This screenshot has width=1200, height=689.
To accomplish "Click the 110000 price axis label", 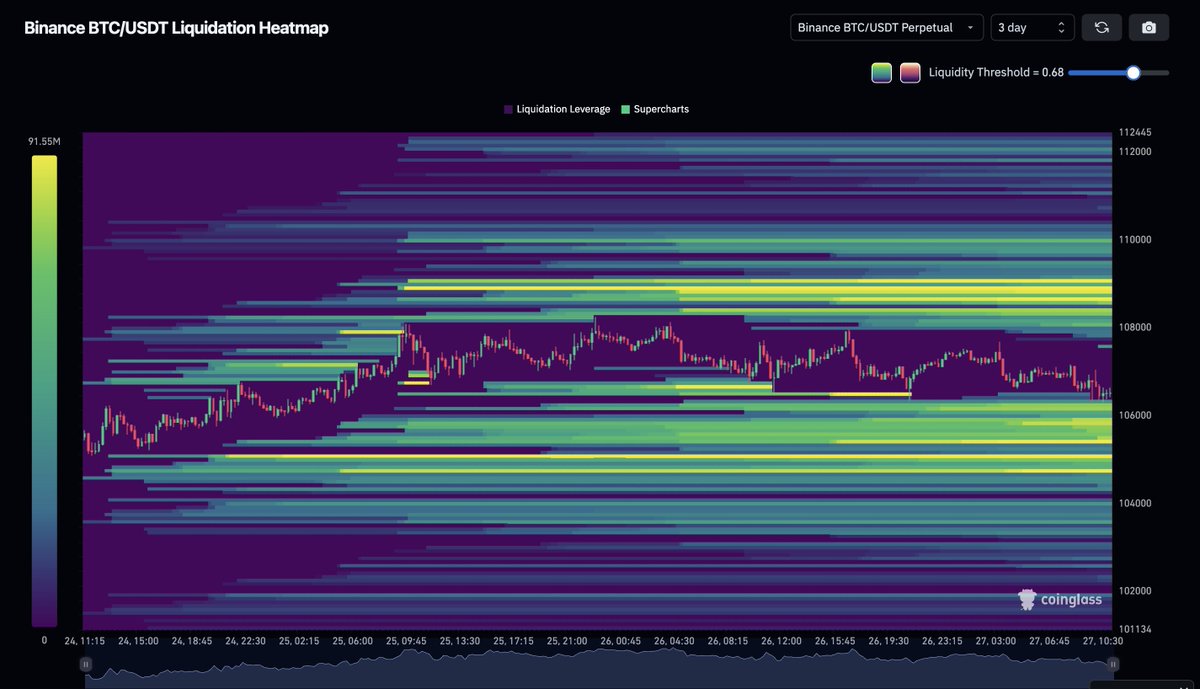I will [x=1135, y=240].
